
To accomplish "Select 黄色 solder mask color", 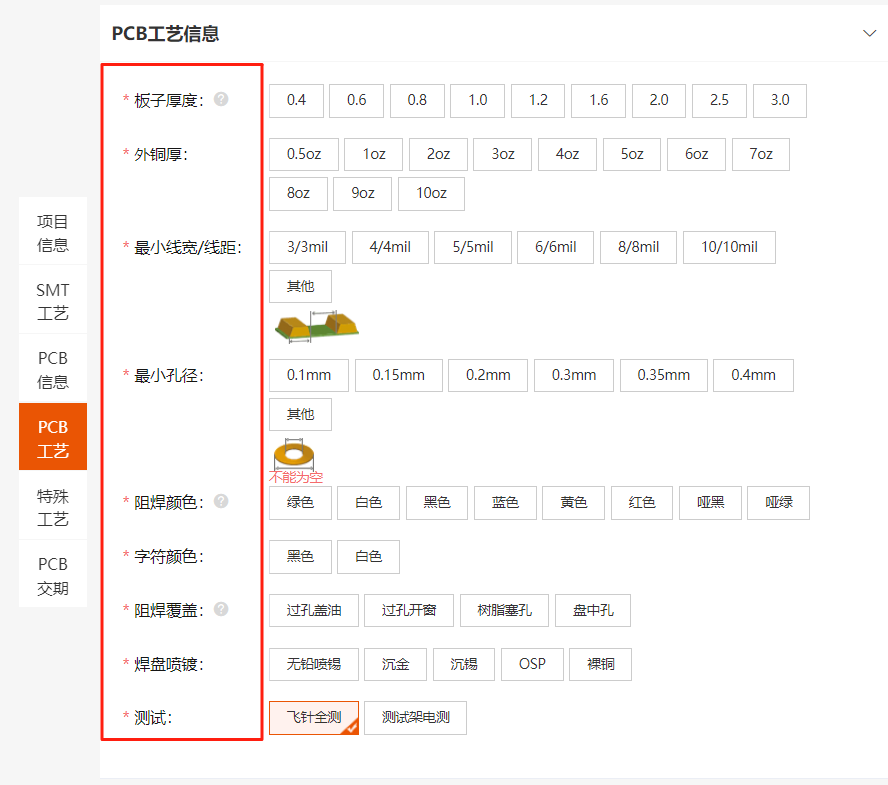I will (574, 503).
